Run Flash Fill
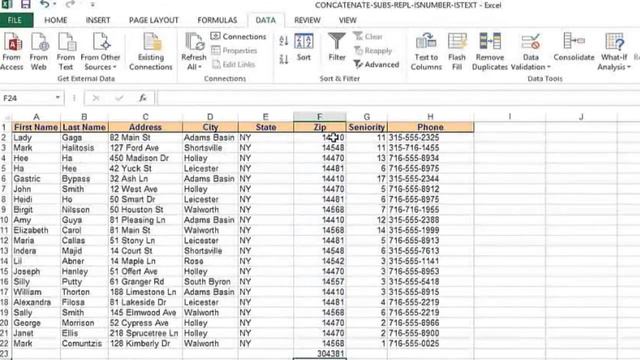 coord(457,52)
